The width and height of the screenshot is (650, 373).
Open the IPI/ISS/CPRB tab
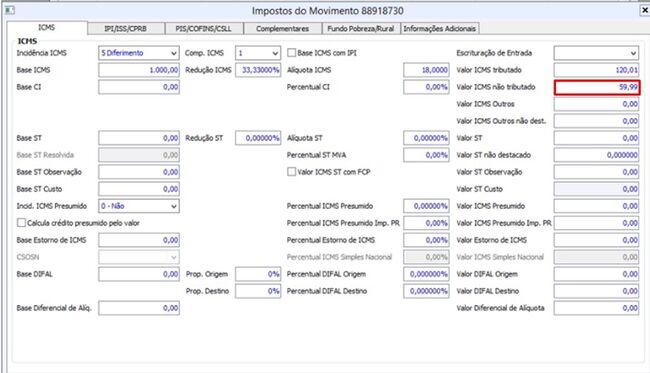pyautogui.click(x=126, y=29)
